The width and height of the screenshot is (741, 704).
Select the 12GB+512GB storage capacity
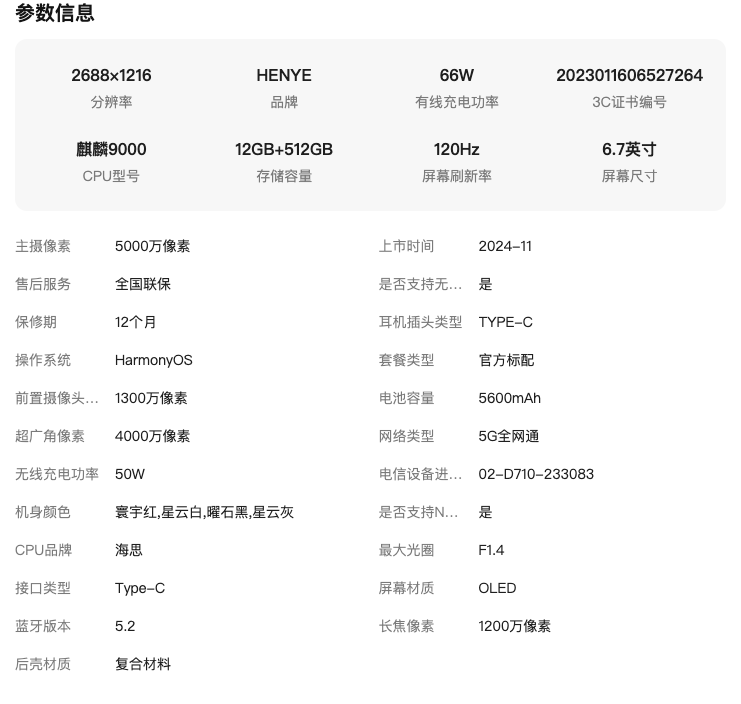284,149
